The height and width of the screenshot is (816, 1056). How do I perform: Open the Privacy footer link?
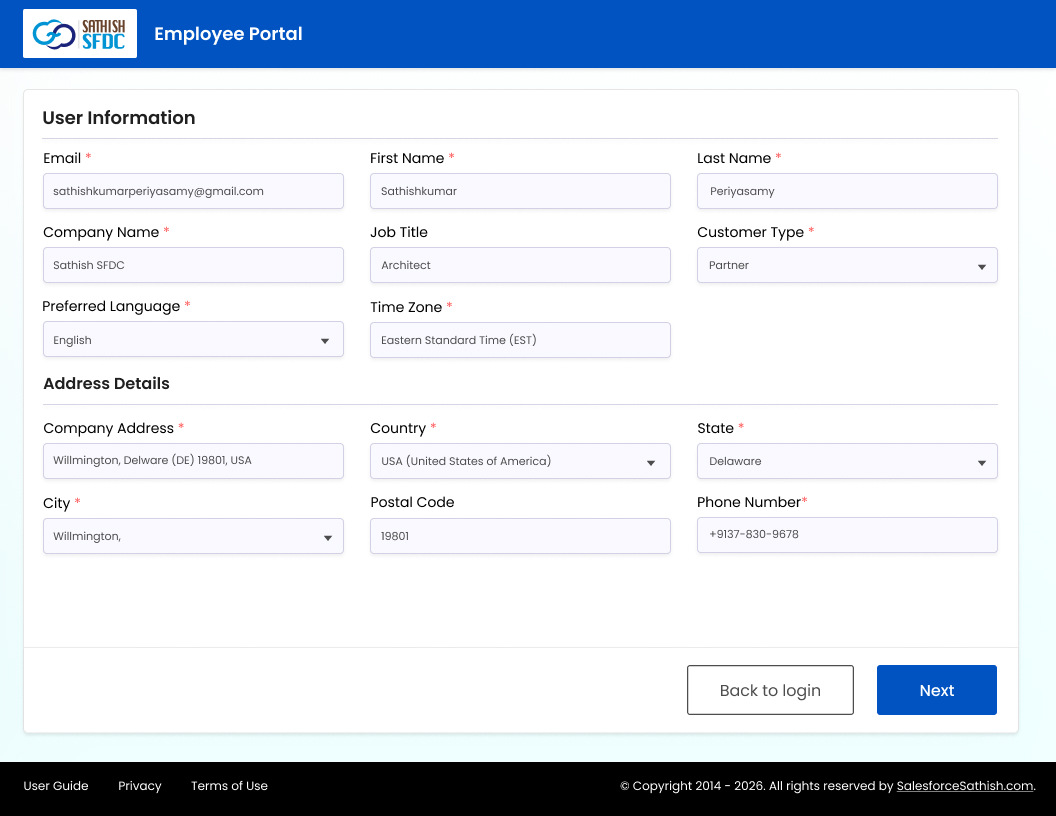(139, 786)
